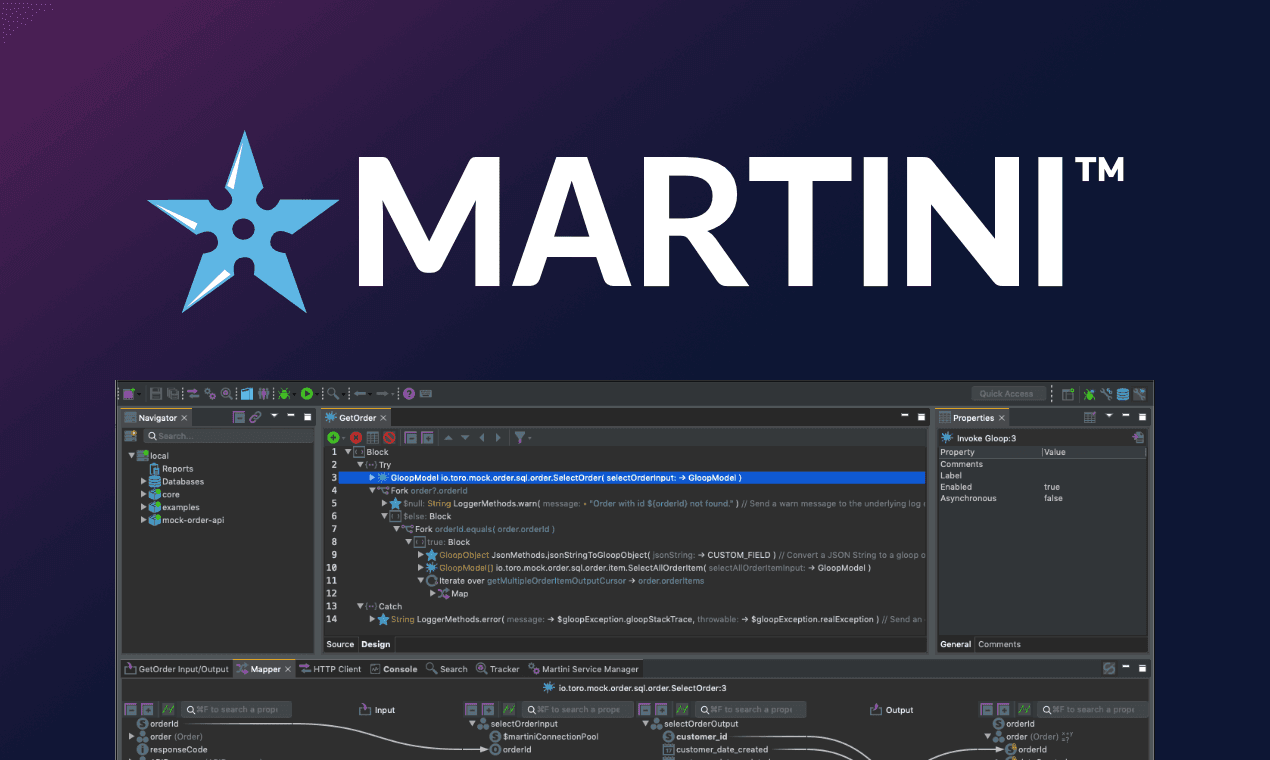Move step up with the up arrow
The image size is (1270, 760).
click(448, 437)
